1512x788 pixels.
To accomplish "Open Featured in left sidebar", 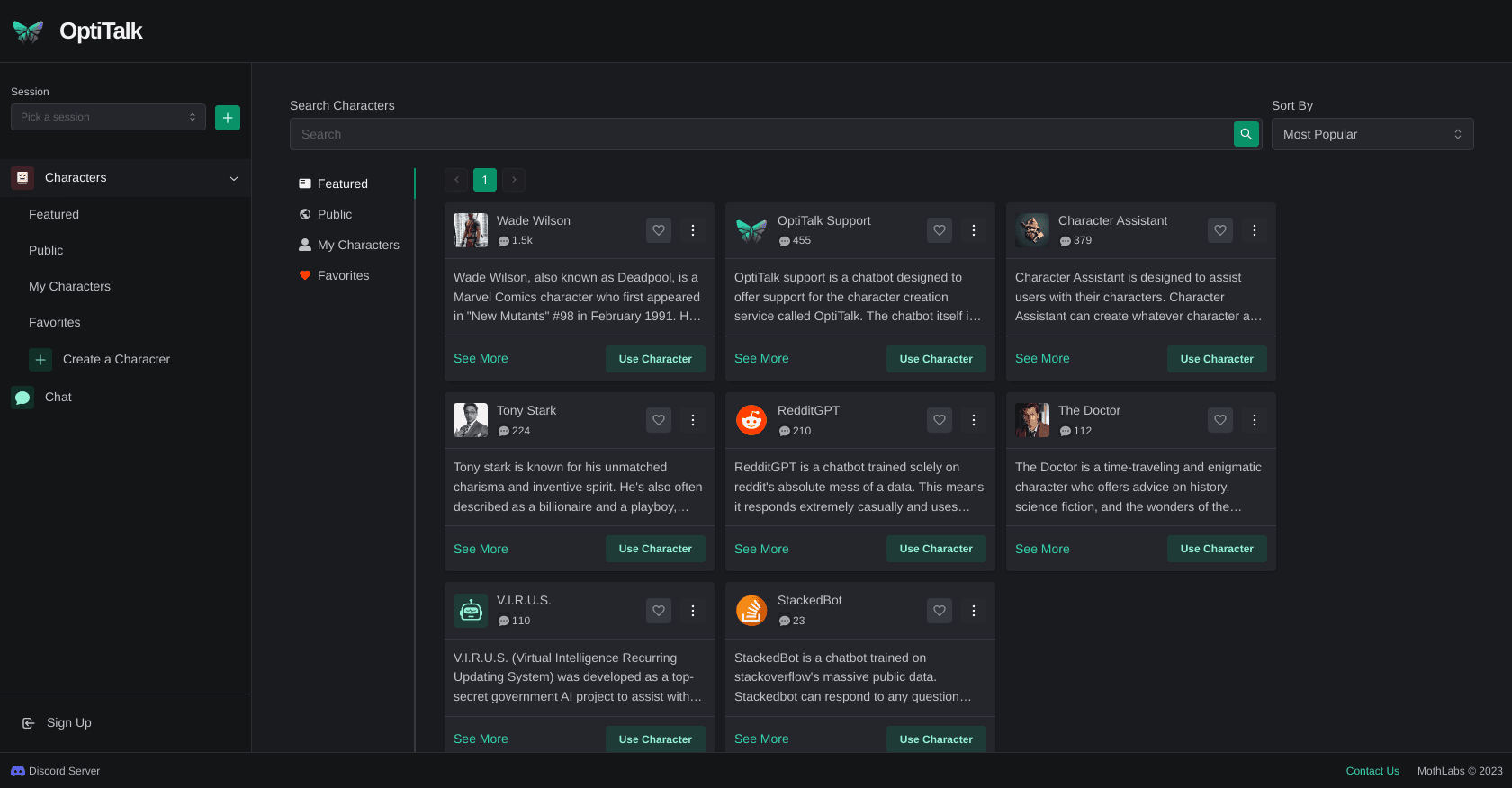I will click(x=54, y=214).
